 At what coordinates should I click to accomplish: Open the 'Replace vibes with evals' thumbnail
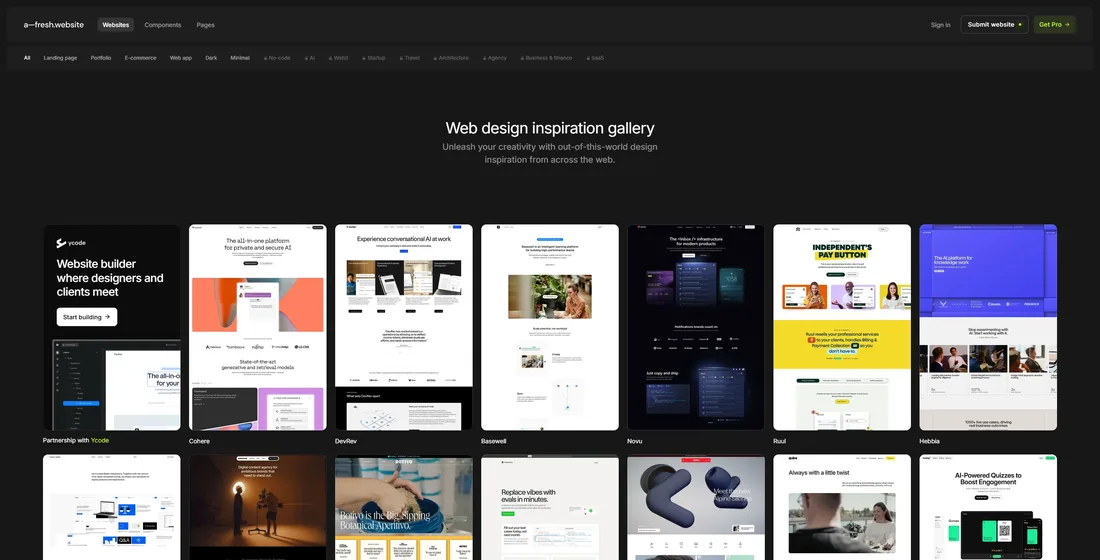point(550,507)
